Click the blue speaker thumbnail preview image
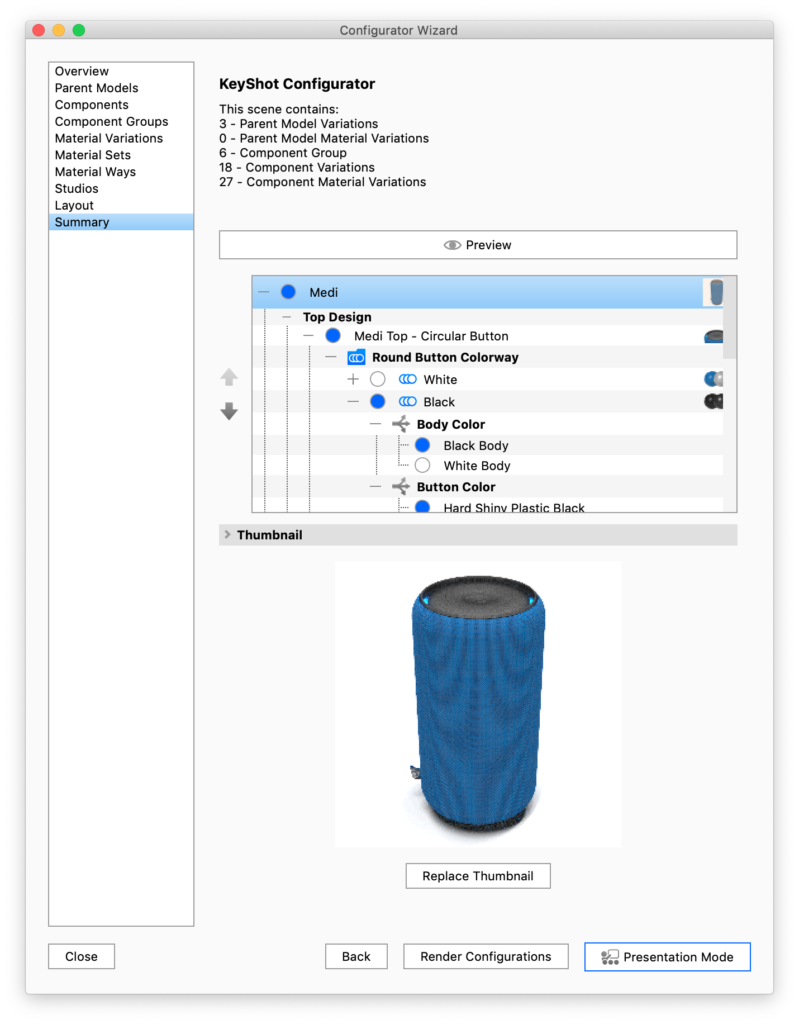The width and height of the screenshot is (799, 1024). pos(477,704)
